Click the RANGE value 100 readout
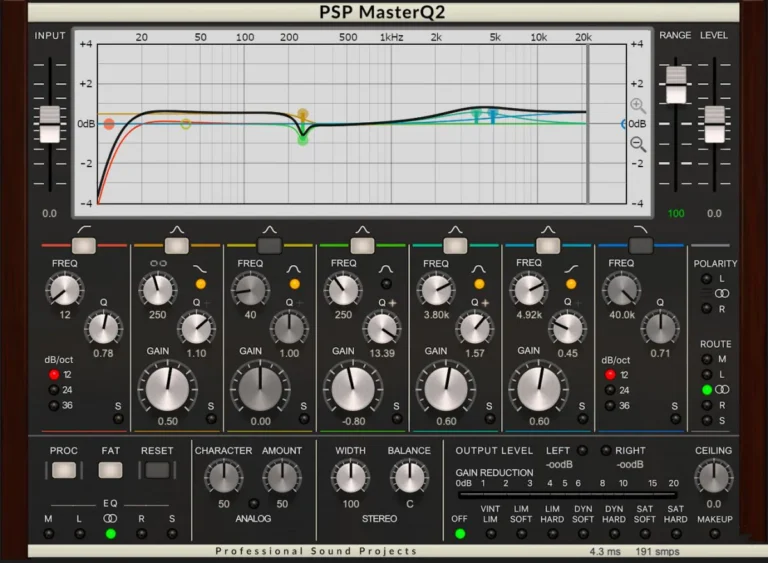This screenshot has width=768, height=563. [676, 214]
